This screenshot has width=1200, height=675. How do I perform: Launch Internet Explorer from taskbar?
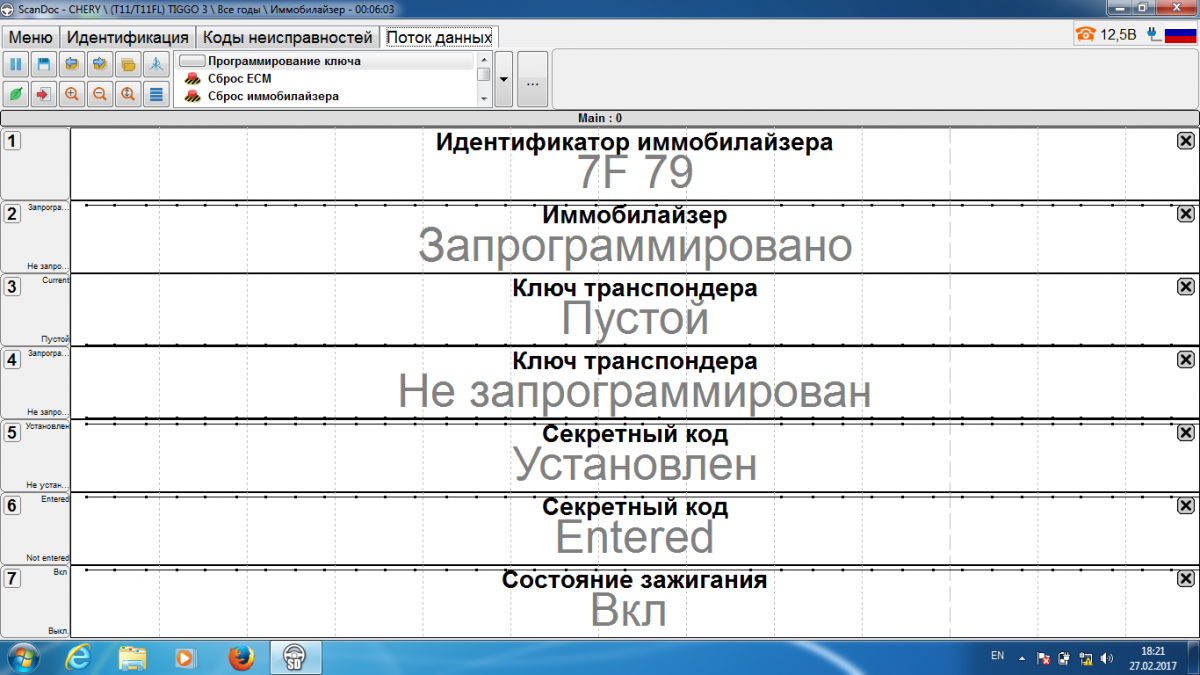pyautogui.click(x=79, y=657)
